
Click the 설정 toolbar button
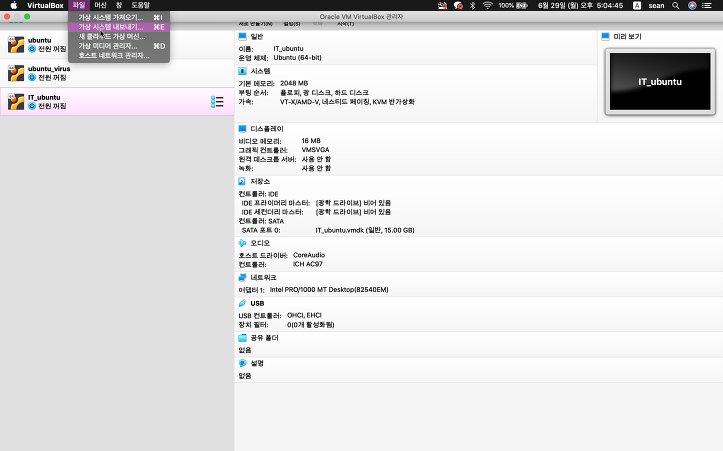[x=291, y=24]
